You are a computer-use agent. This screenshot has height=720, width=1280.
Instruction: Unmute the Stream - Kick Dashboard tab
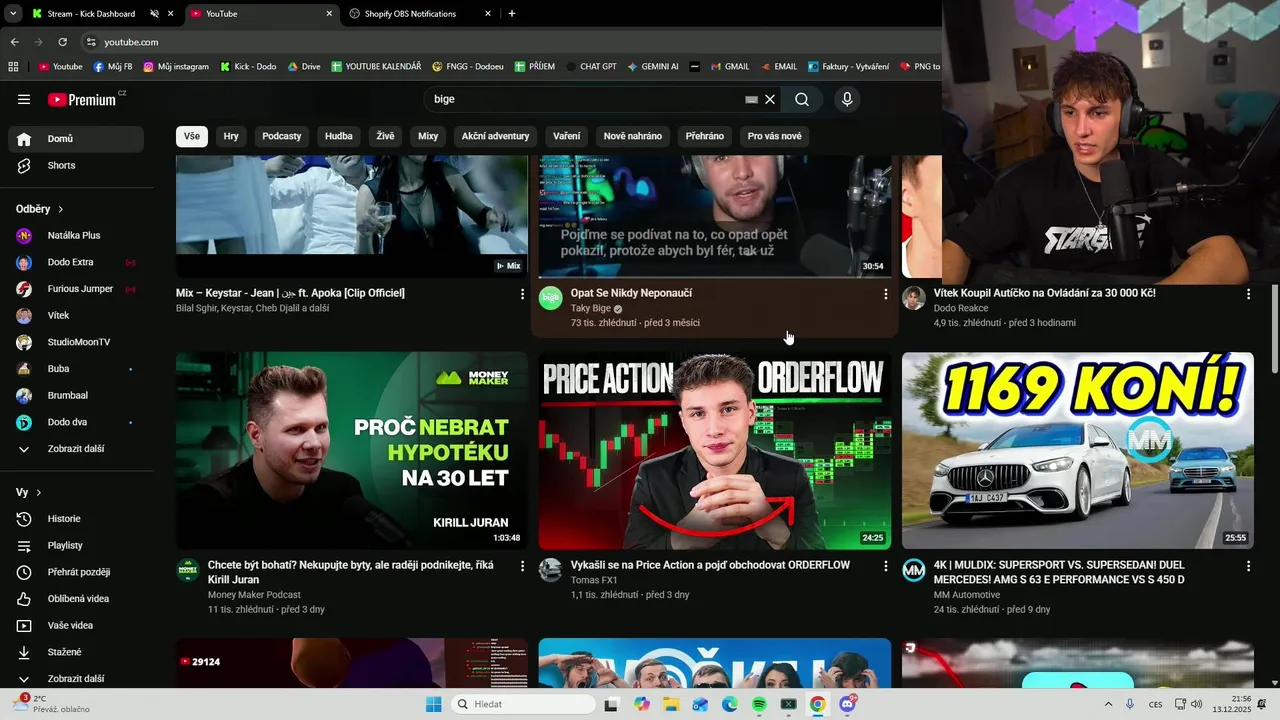[154, 14]
